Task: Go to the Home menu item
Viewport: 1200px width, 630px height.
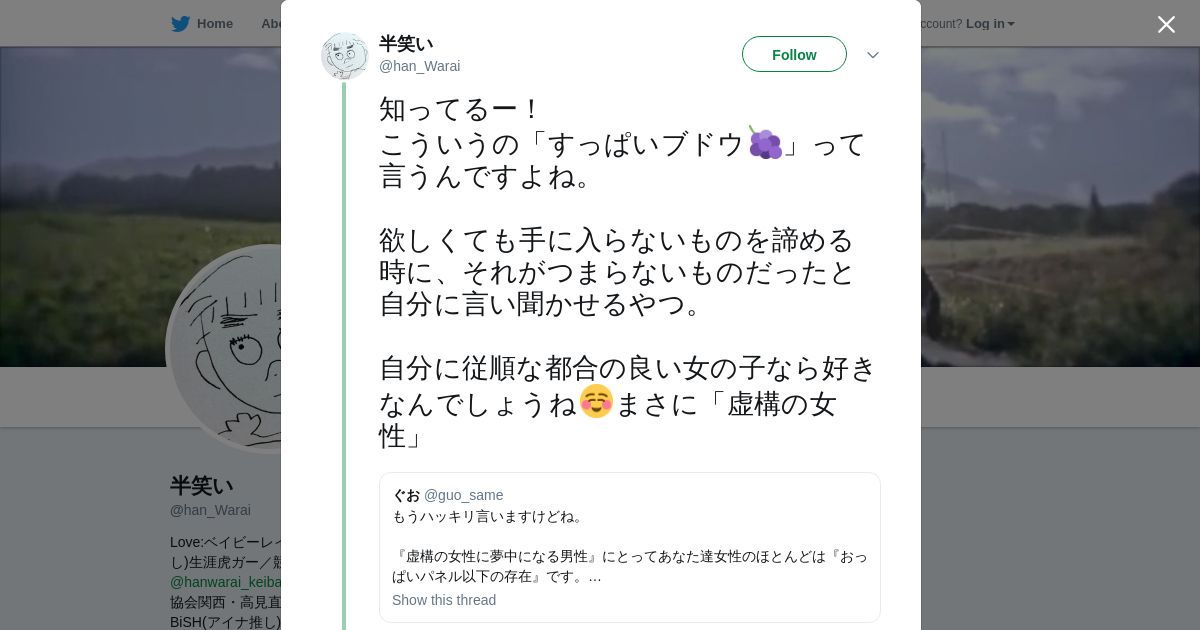Action: 214,24
